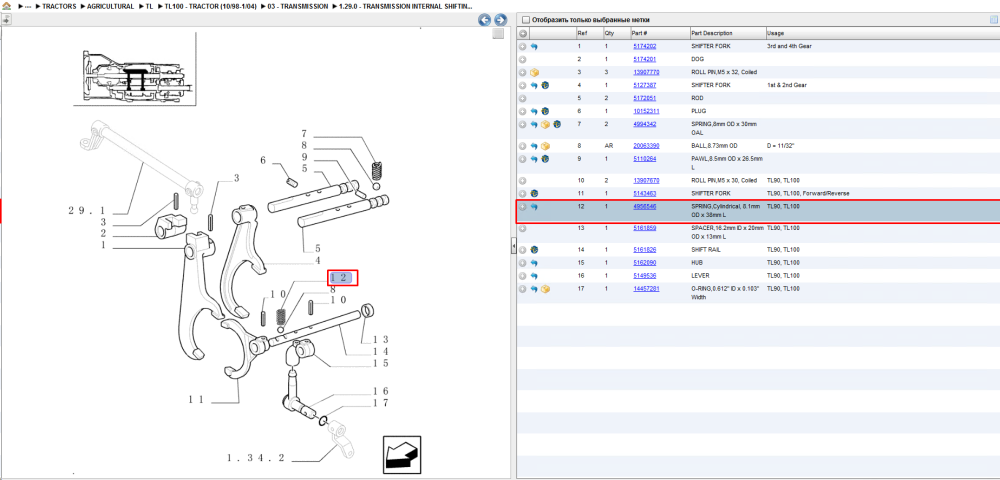Open part number 5174202 link
Screen dimensions: 1000x480
click(644, 47)
